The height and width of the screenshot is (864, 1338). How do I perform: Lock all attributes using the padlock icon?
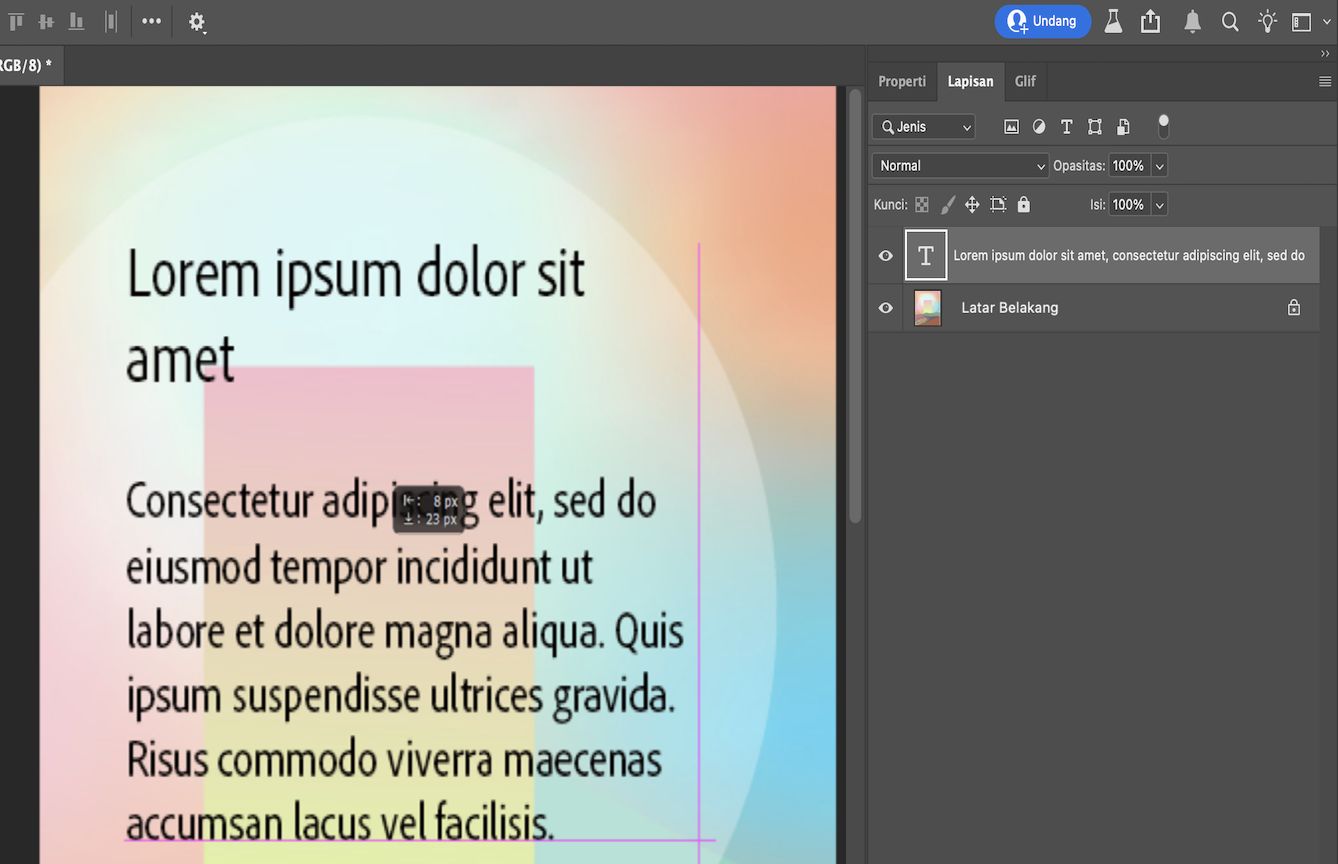tap(1023, 204)
